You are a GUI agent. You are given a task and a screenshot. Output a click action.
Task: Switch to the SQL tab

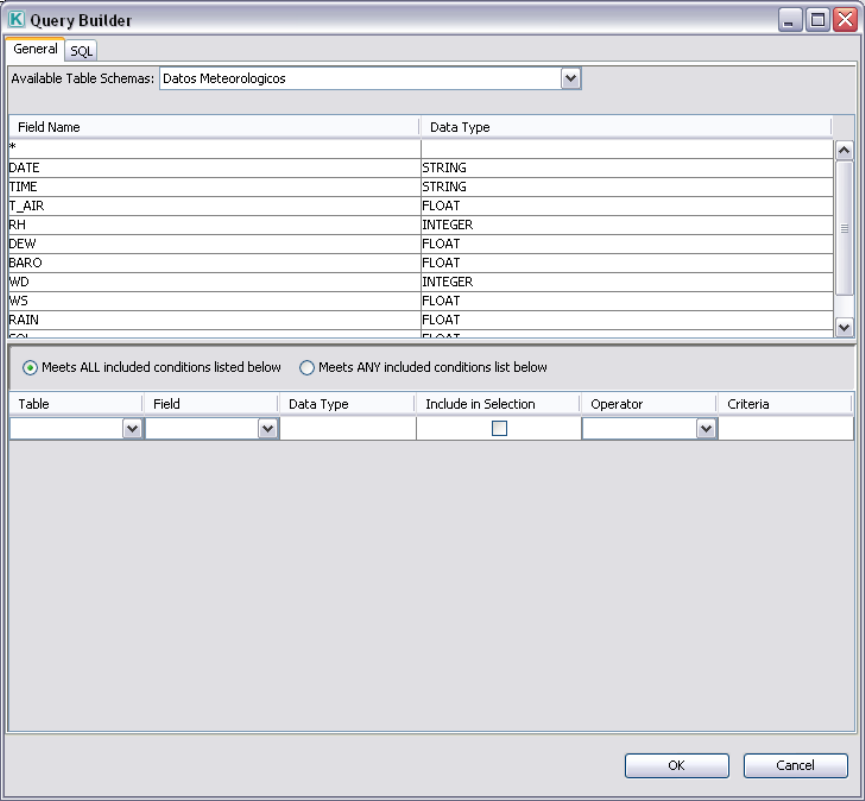(81, 51)
